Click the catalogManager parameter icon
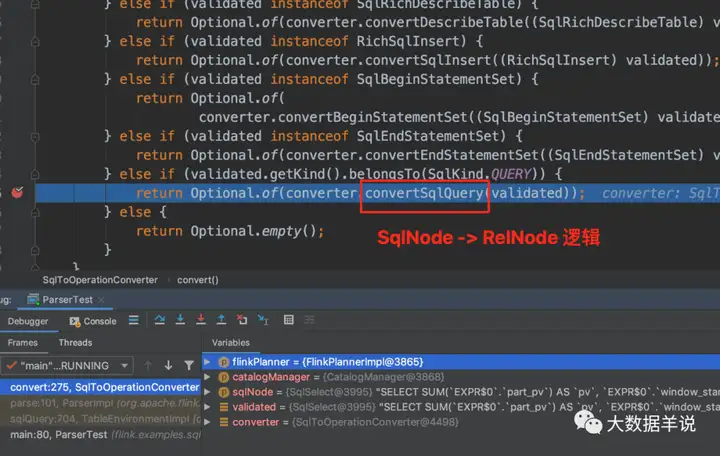This screenshot has height=456, width=720. [224, 377]
